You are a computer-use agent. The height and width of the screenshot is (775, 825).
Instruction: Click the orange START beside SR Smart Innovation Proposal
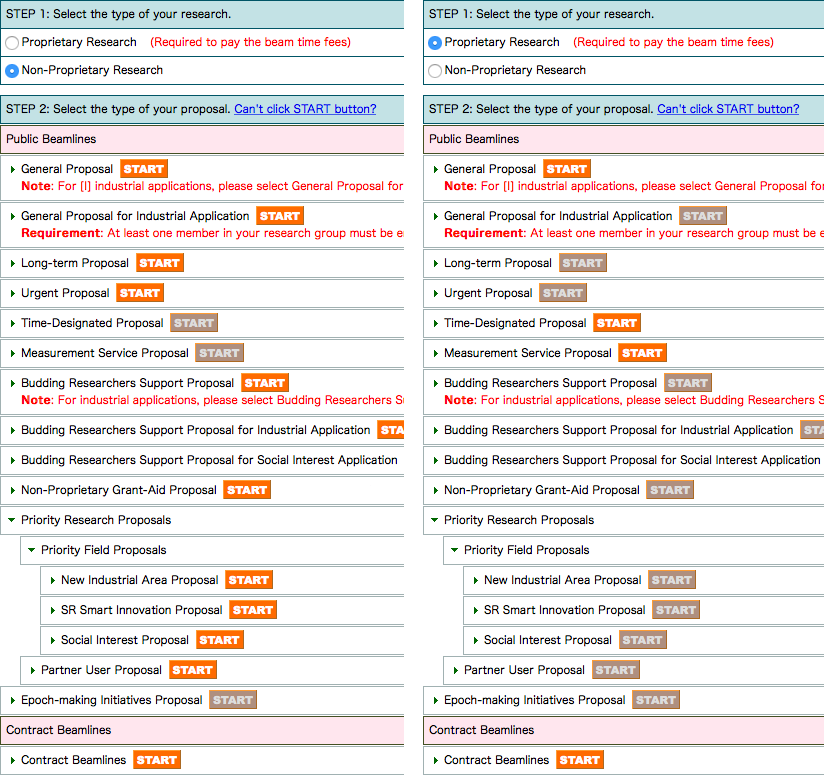253,610
